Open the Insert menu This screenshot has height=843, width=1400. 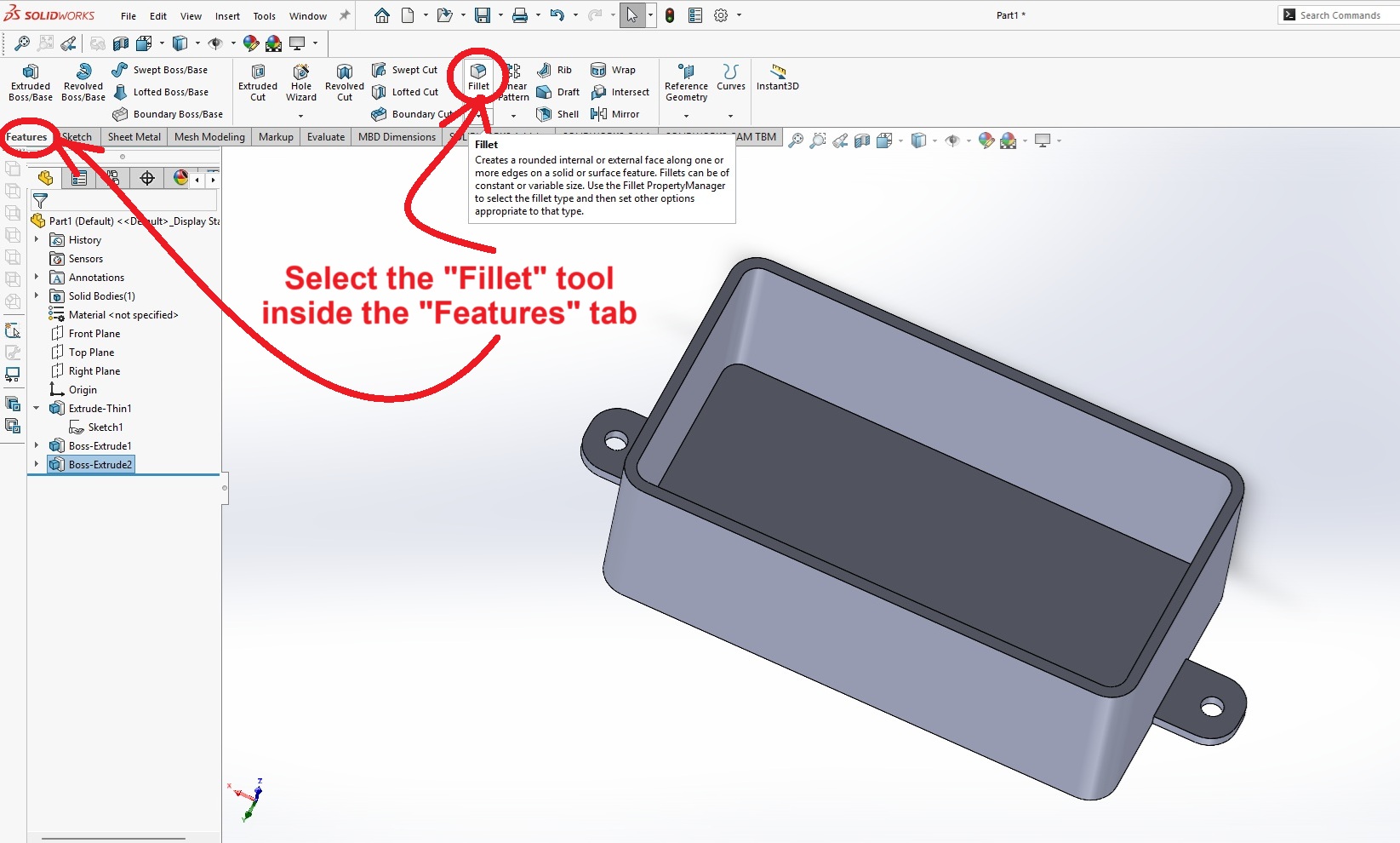coord(227,16)
